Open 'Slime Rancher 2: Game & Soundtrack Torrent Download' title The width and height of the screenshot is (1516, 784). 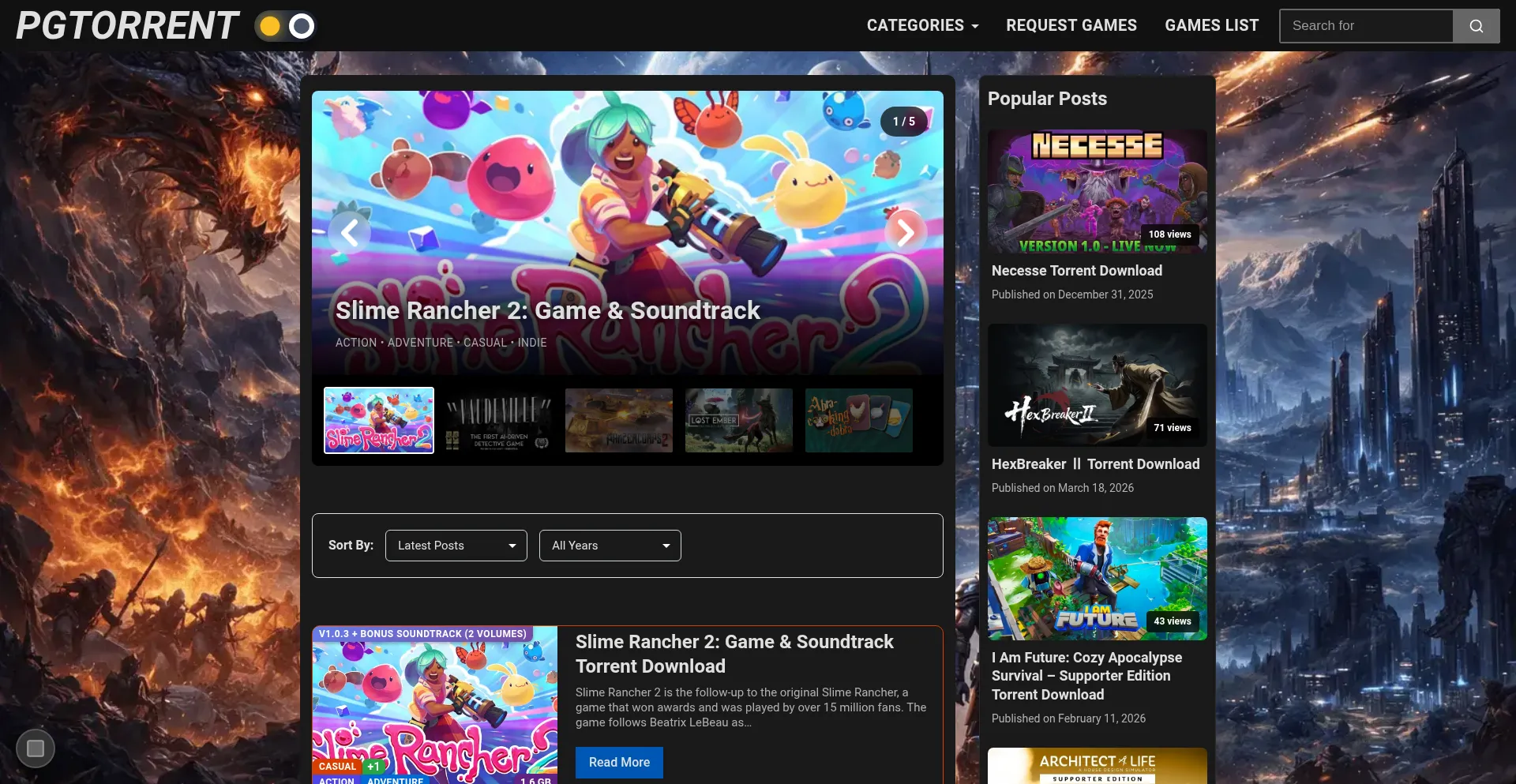coord(734,654)
